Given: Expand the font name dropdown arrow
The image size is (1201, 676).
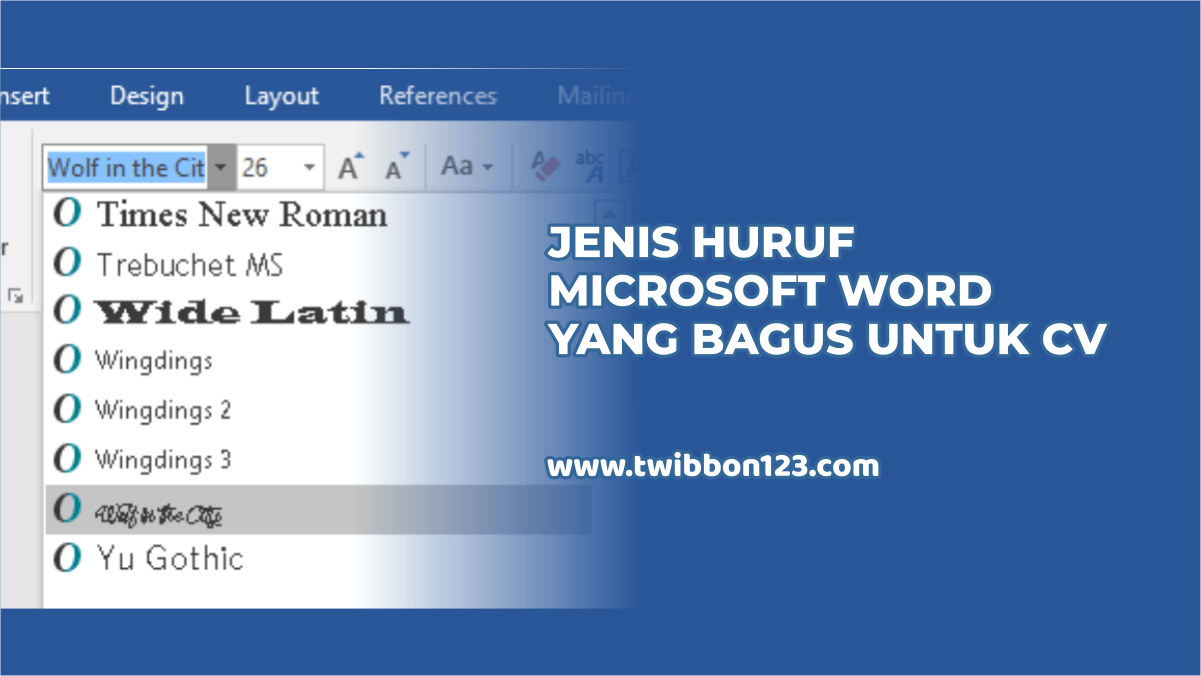Looking at the screenshot, I should 222,167.
